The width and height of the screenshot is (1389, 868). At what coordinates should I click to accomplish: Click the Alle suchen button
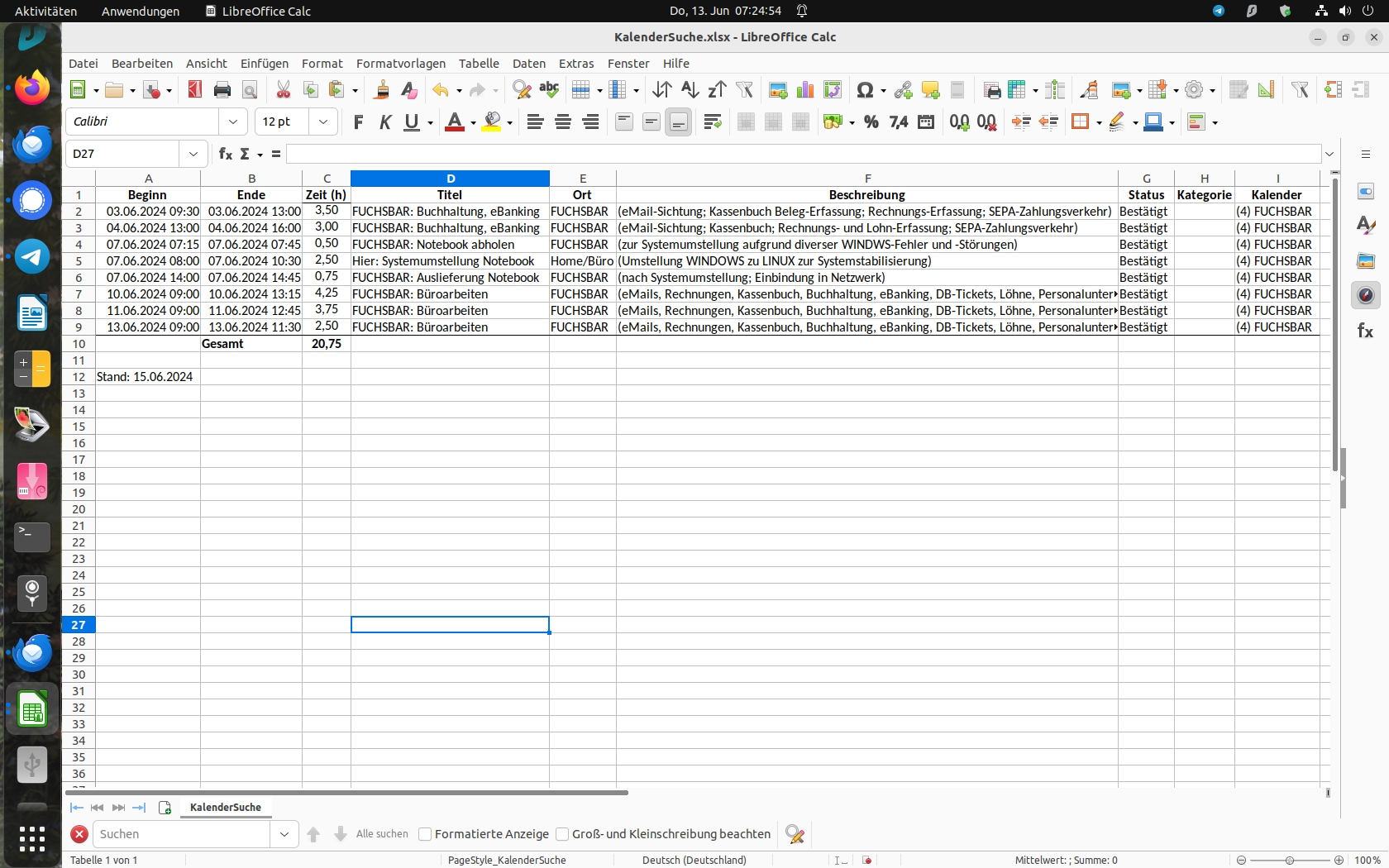(382, 834)
